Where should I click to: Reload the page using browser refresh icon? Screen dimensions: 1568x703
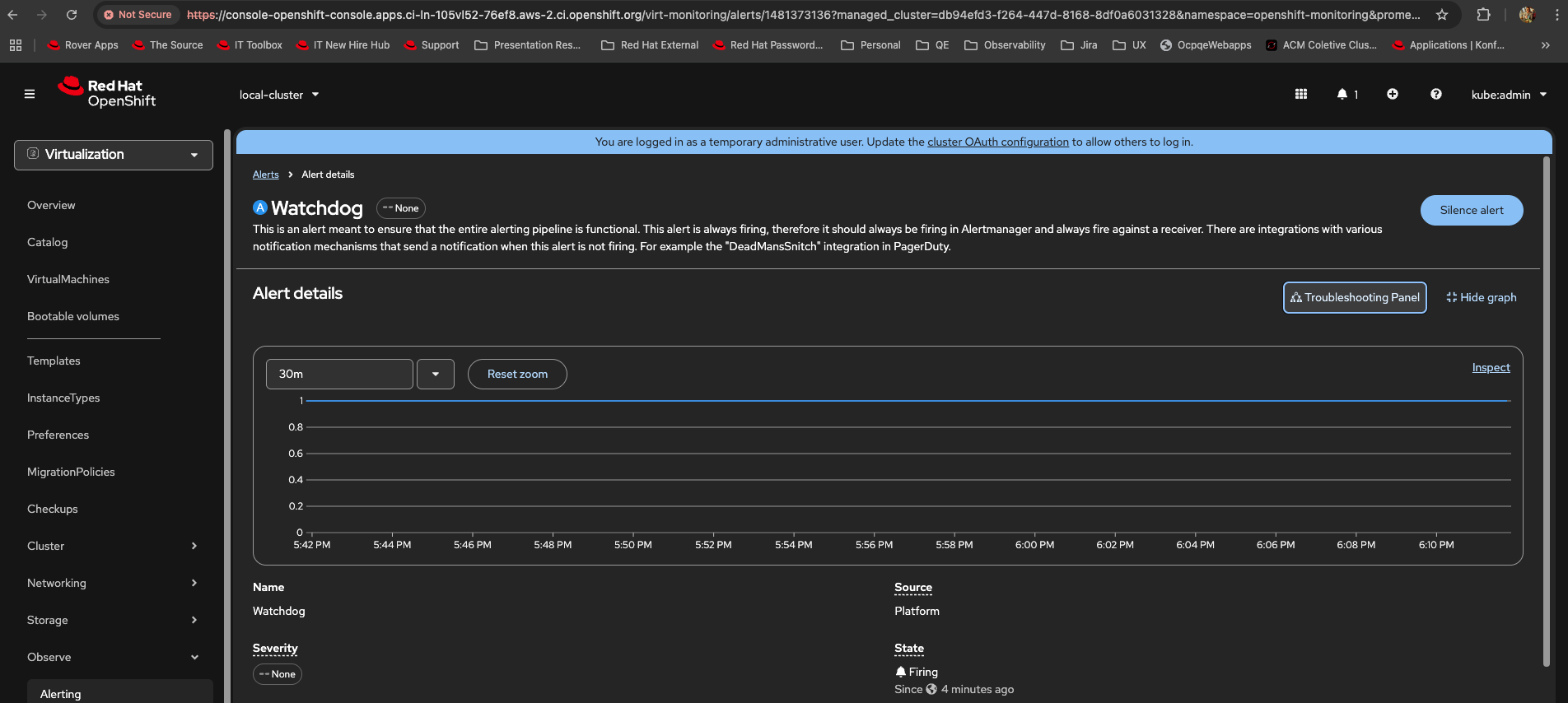[x=72, y=15]
